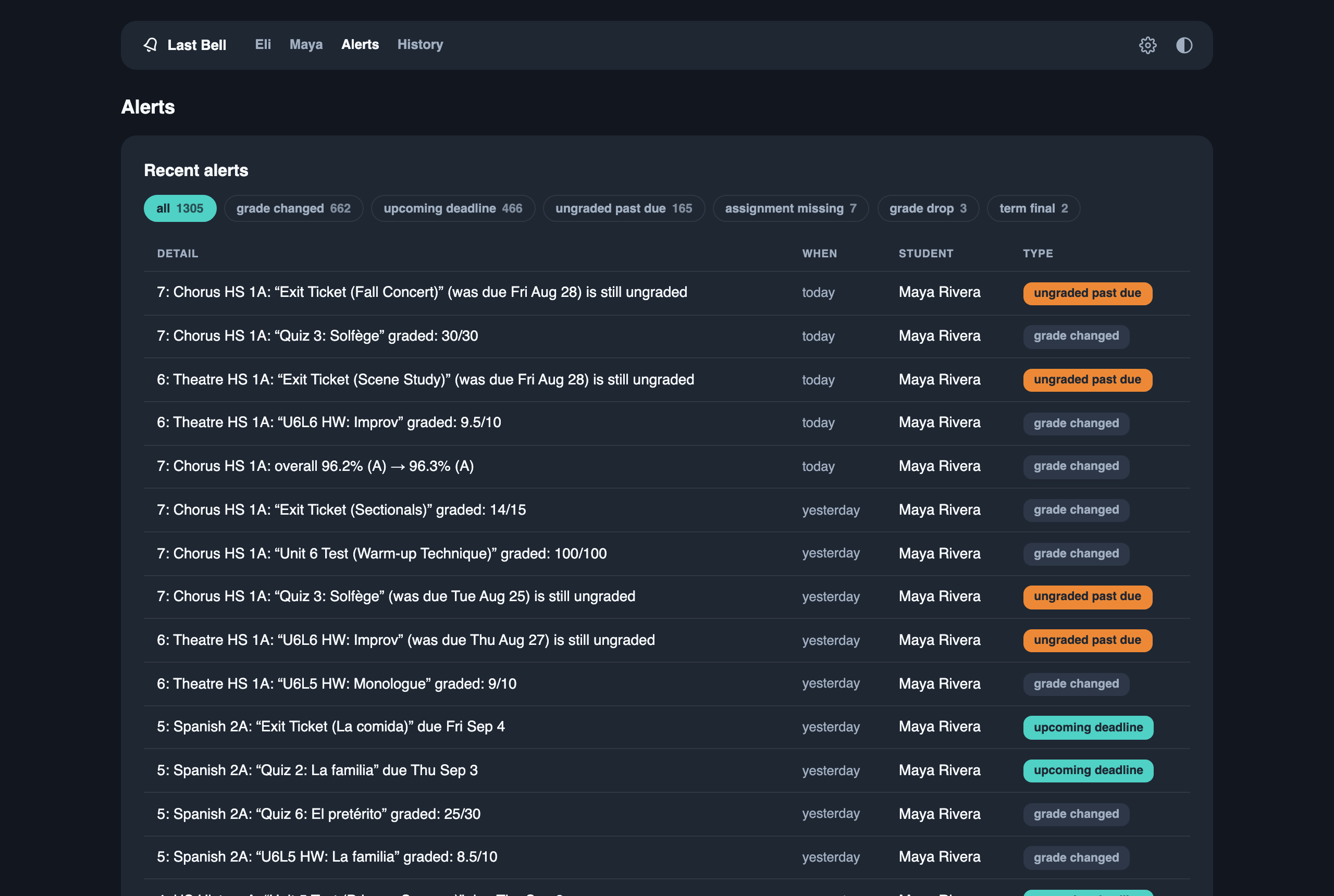Click 'grade changed' badge on Improv 9.5/10 row
The height and width of the screenshot is (896, 1334).
tap(1076, 424)
